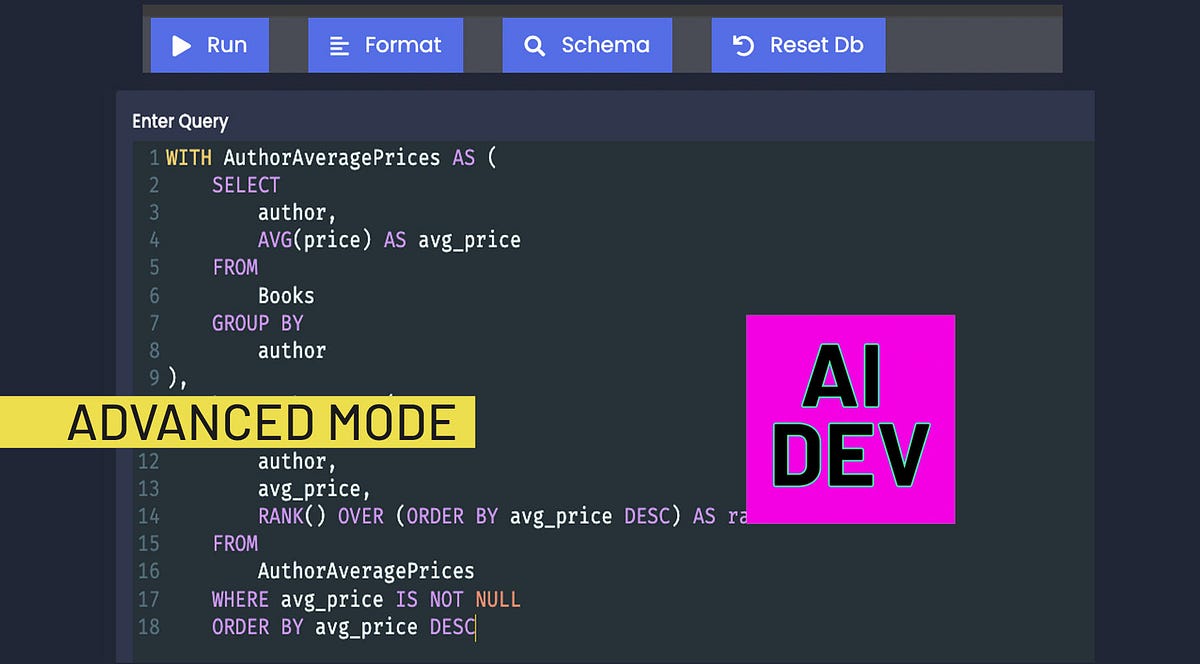The image size is (1200, 664).
Task: Click line number 9 in the gutter
Action: click(x=153, y=378)
